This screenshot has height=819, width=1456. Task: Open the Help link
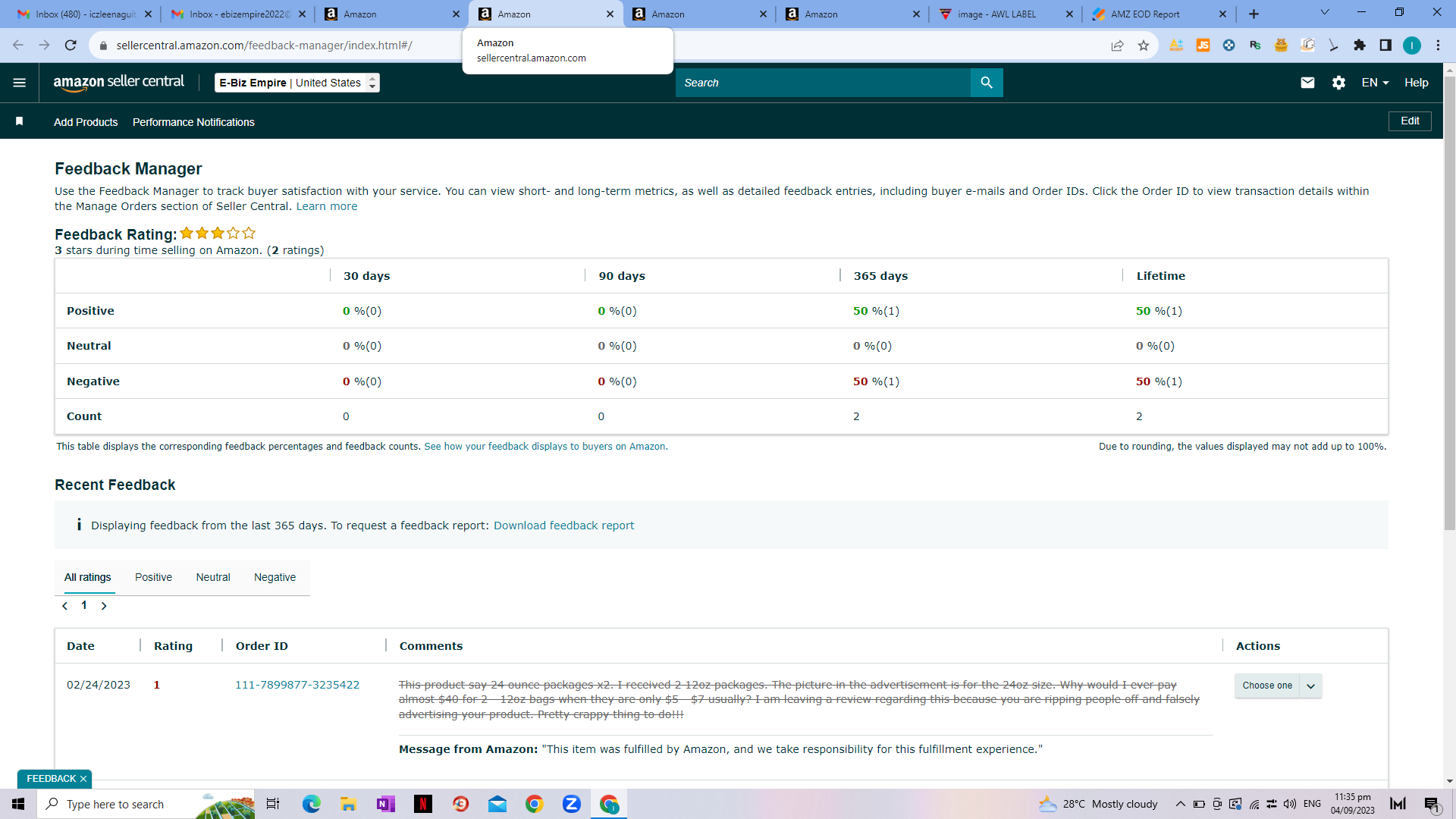tap(1416, 83)
